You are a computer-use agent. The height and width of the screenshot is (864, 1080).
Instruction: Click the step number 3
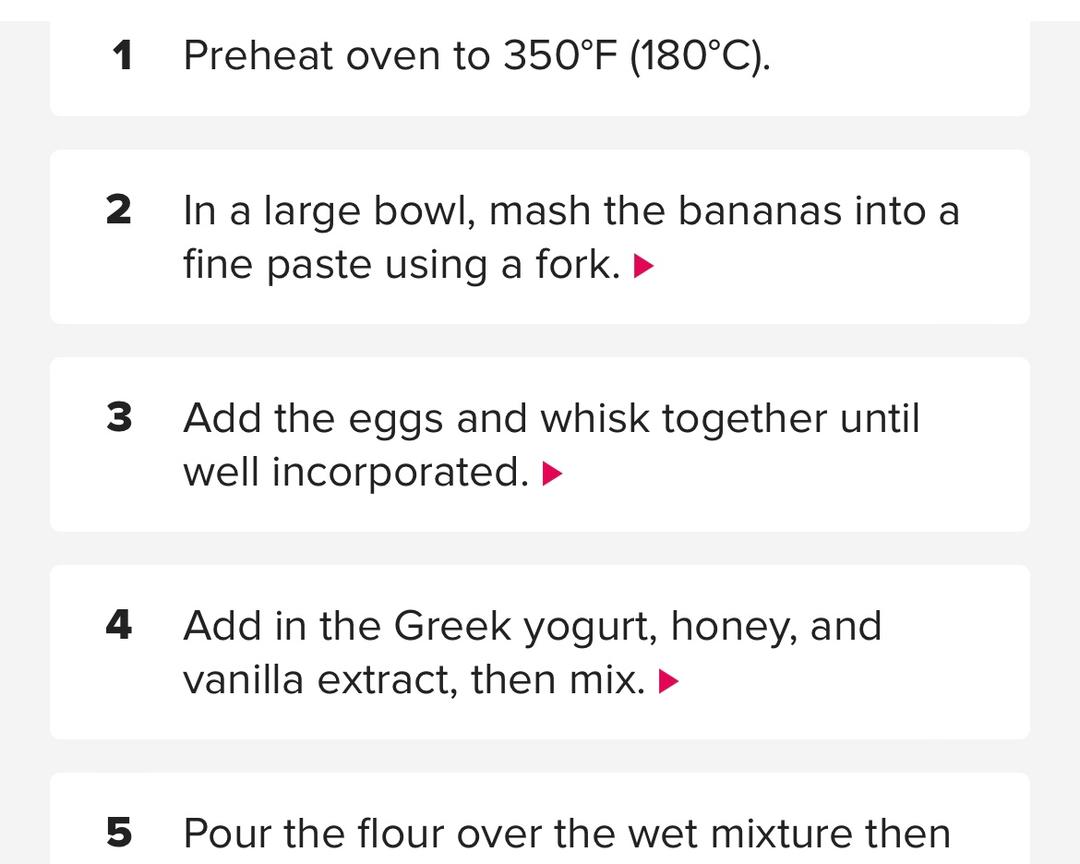click(x=119, y=418)
